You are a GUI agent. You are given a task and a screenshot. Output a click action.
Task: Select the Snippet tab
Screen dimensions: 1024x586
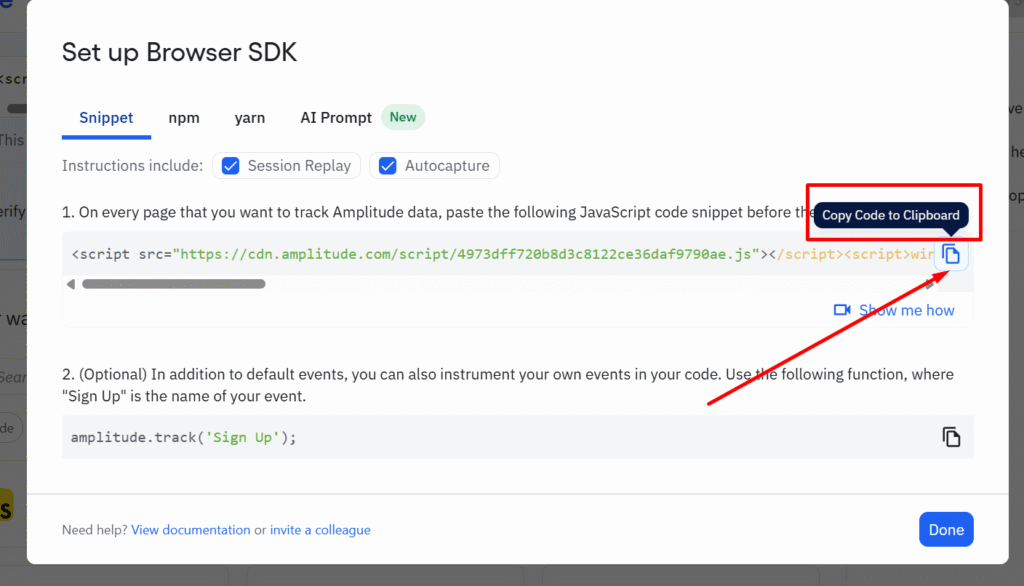coord(106,118)
